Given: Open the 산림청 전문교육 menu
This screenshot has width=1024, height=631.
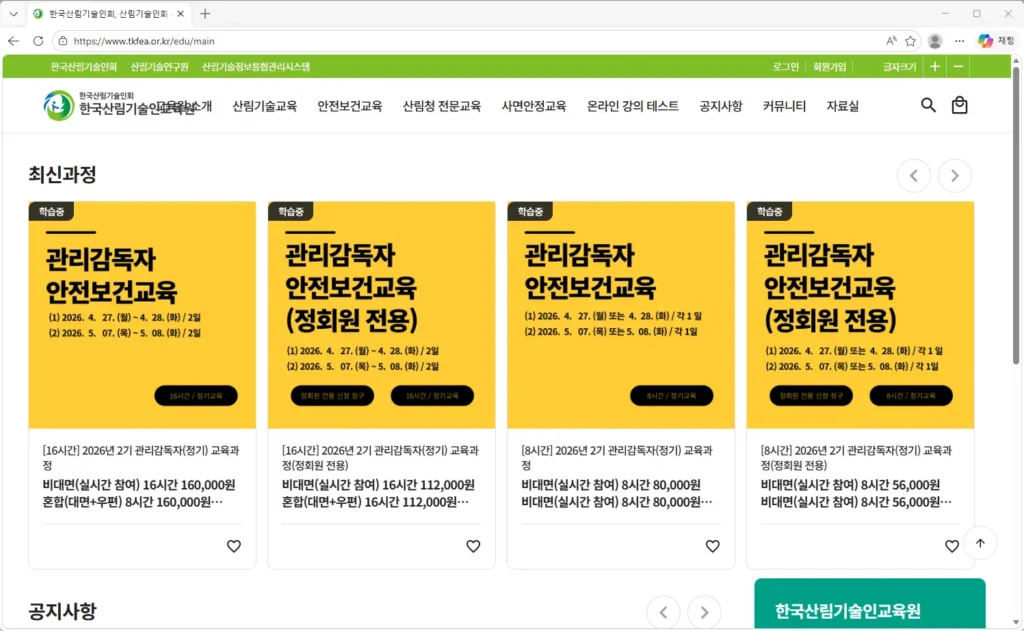Looking at the screenshot, I should pyautogui.click(x=441, y=106).
